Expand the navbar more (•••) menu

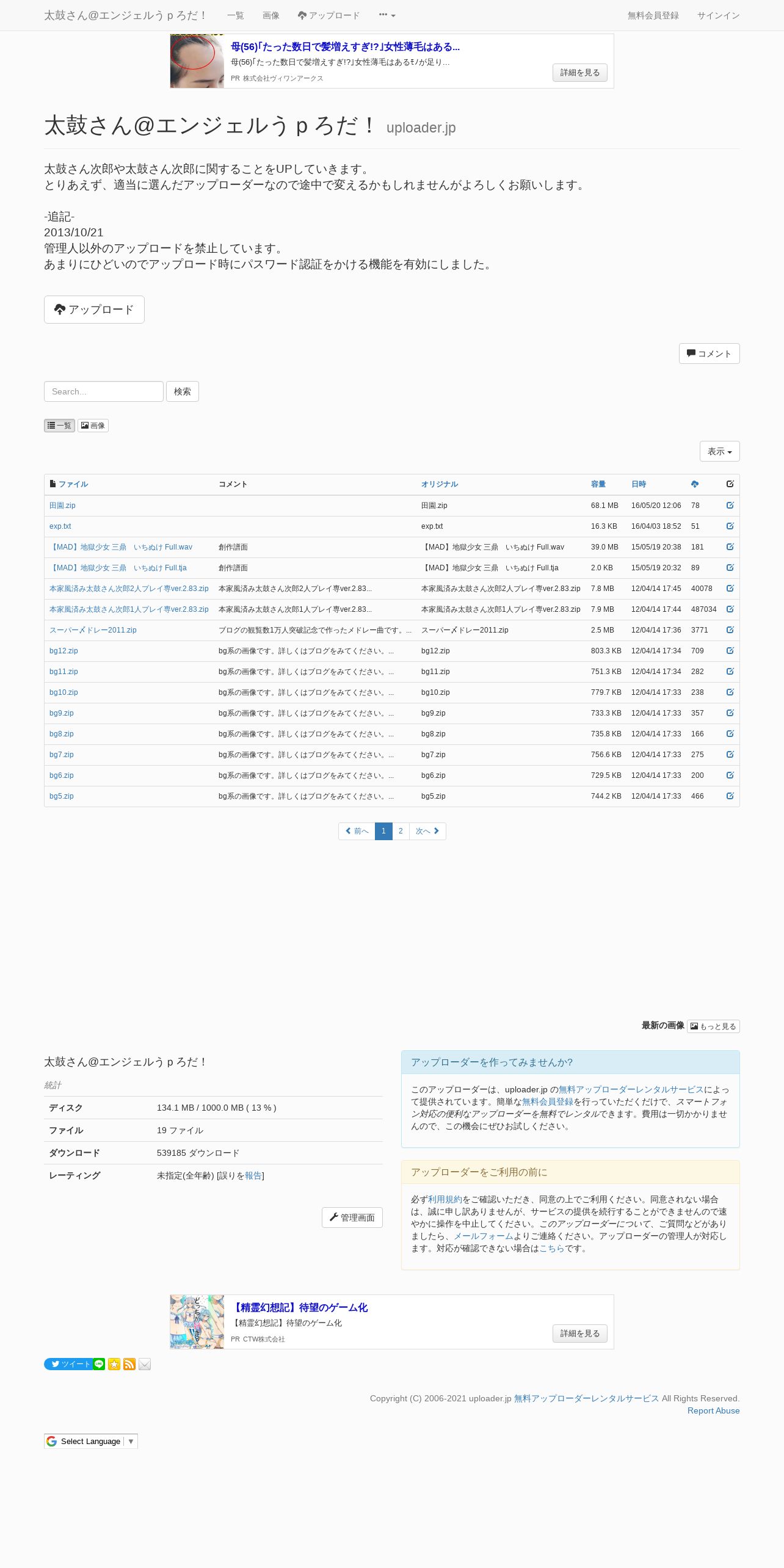point(387,15)
